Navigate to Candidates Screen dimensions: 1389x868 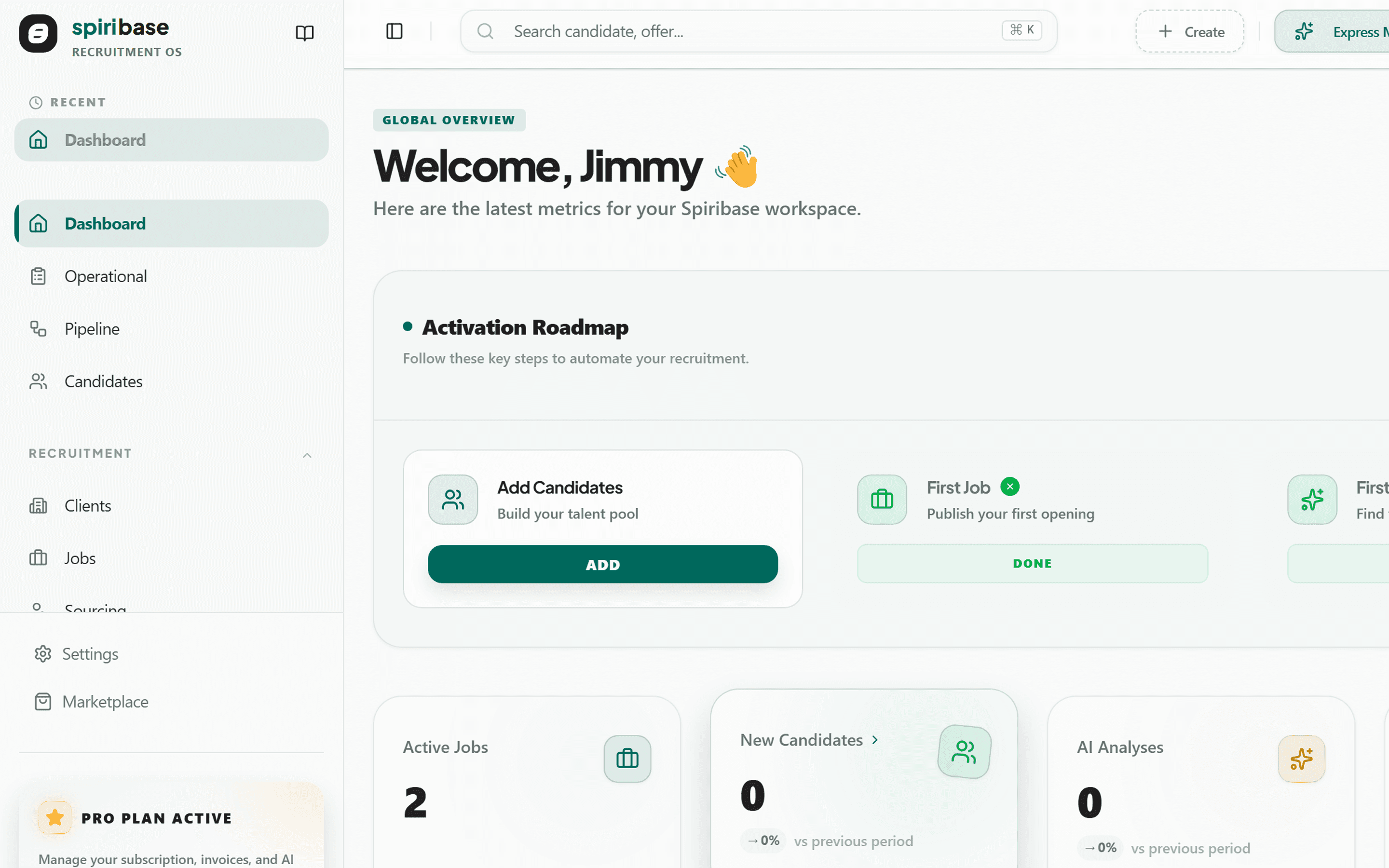click(171, 381)
